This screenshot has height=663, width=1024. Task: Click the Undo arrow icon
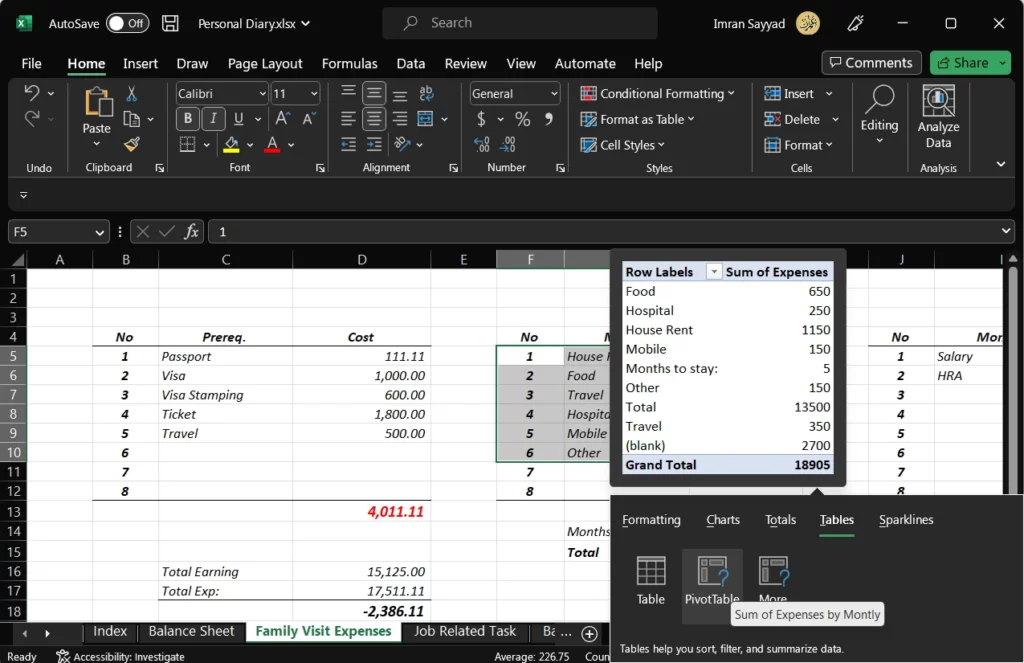click(x=32, y=94)
